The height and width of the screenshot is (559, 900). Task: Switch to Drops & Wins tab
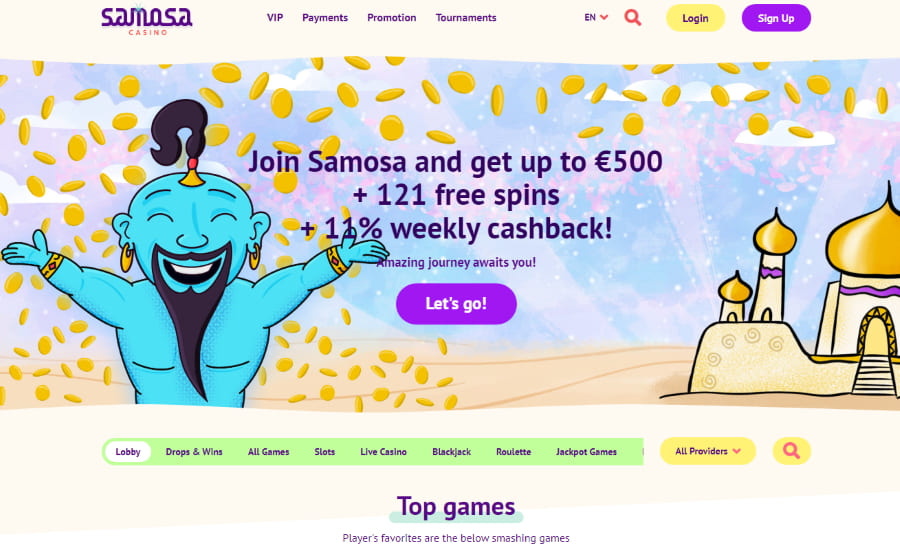point(194,452)
